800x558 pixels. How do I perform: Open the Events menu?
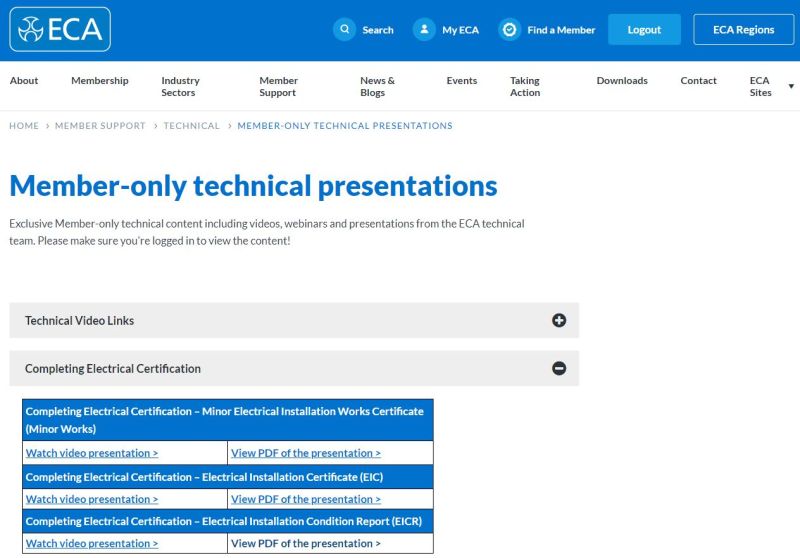pos(462,81)
